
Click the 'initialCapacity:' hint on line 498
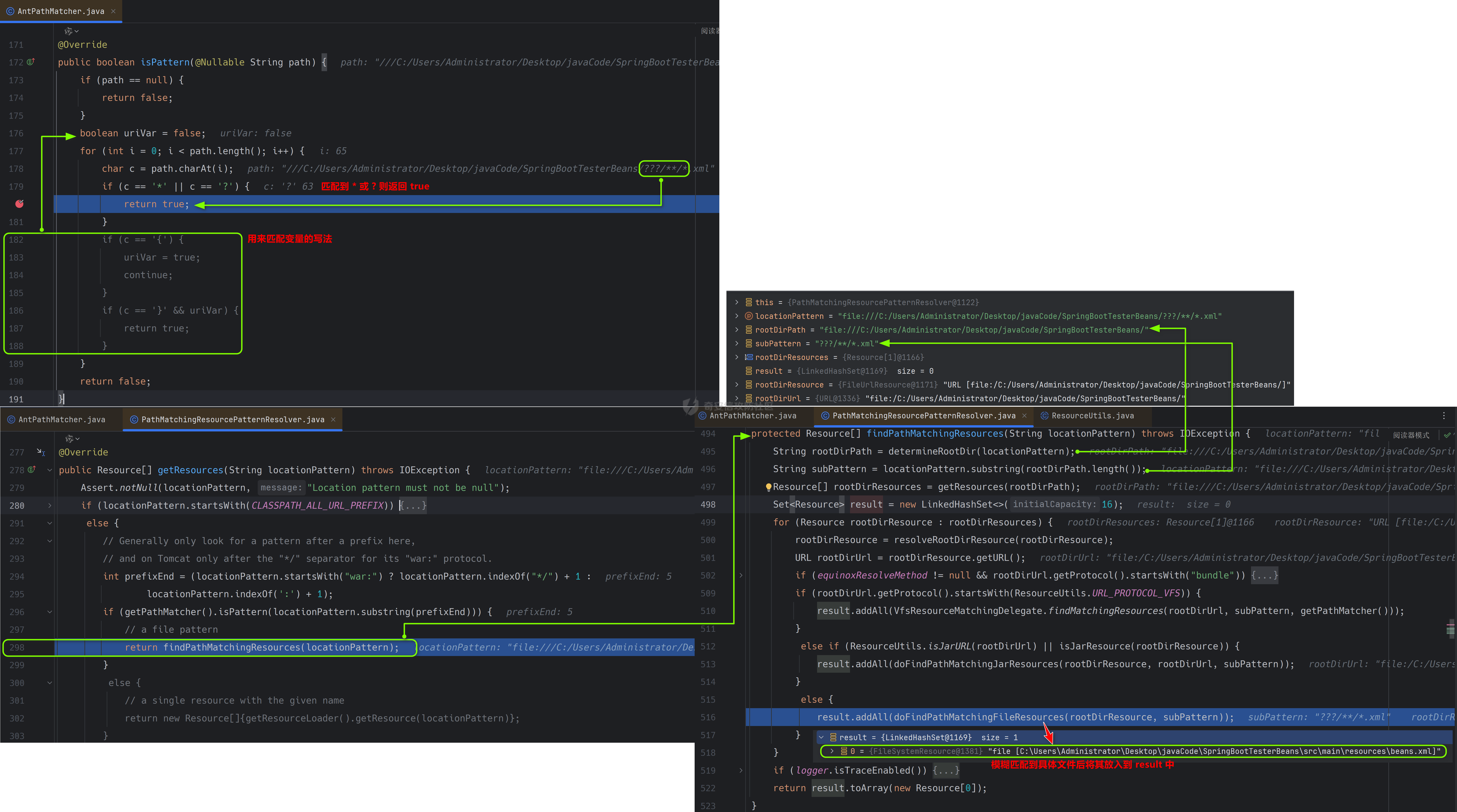pyautogui.click(x=1055, y=504)
